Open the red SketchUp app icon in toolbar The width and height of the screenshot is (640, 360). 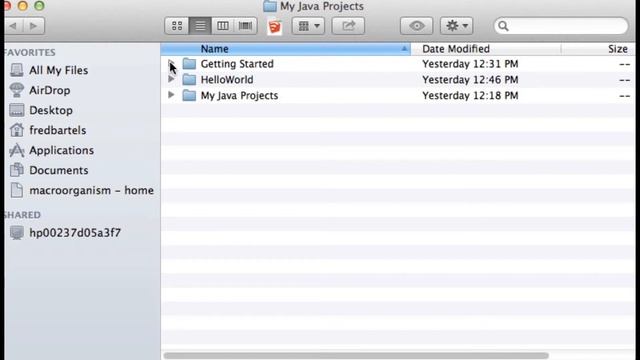coord(275,27)
